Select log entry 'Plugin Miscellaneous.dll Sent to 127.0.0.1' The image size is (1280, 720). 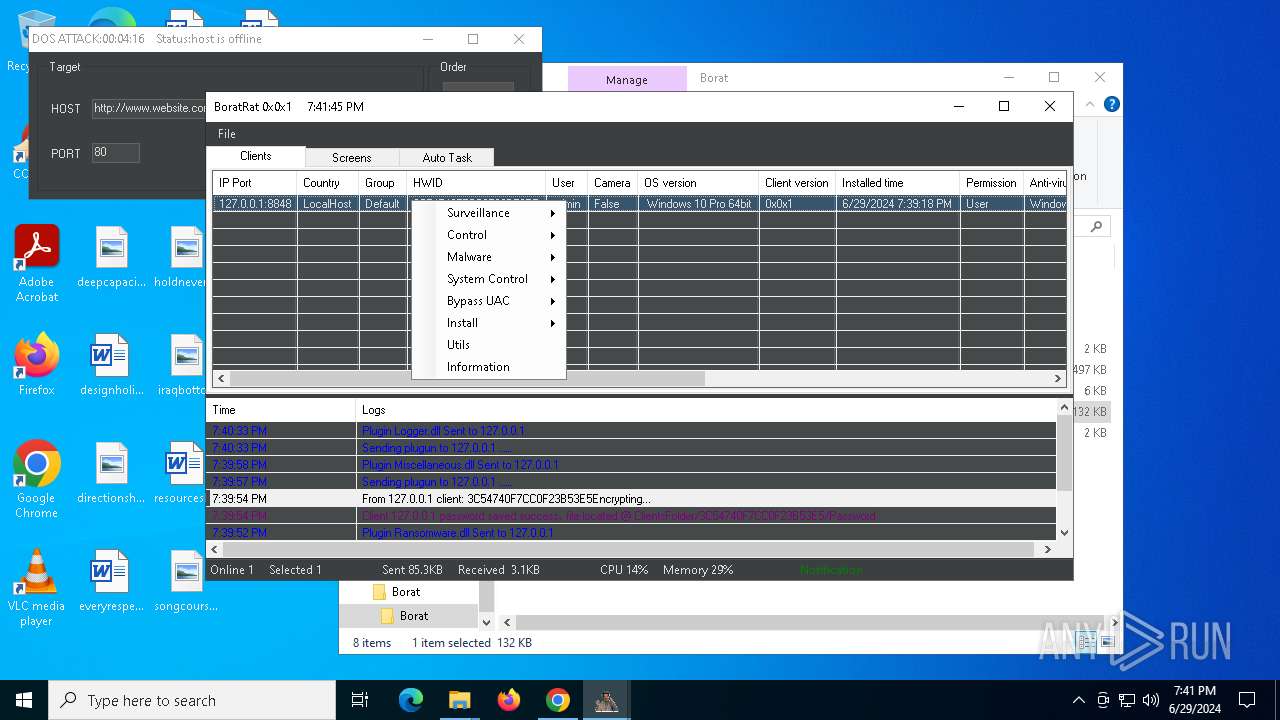[631, 465]
